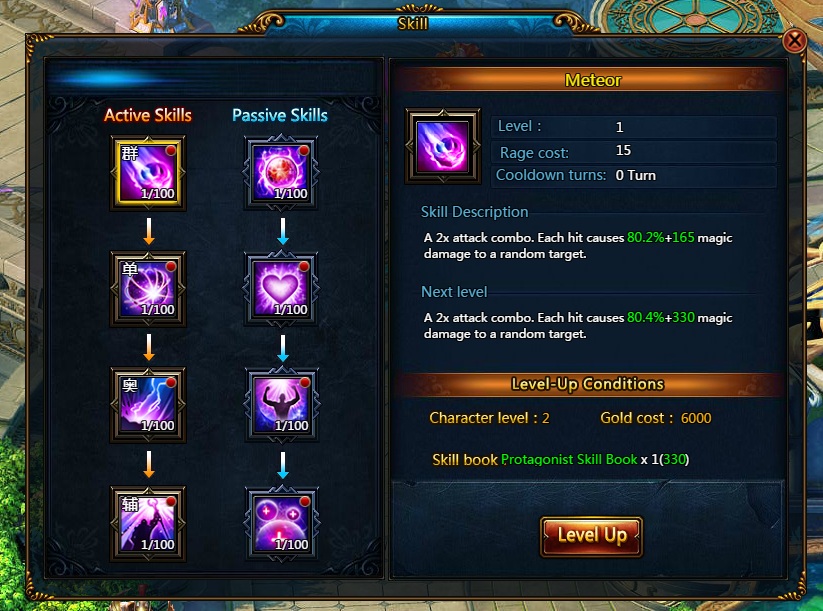Pick the purple heart passive skill icon
The width and height of the screenshot is (823, 611).
coord(281,289)
